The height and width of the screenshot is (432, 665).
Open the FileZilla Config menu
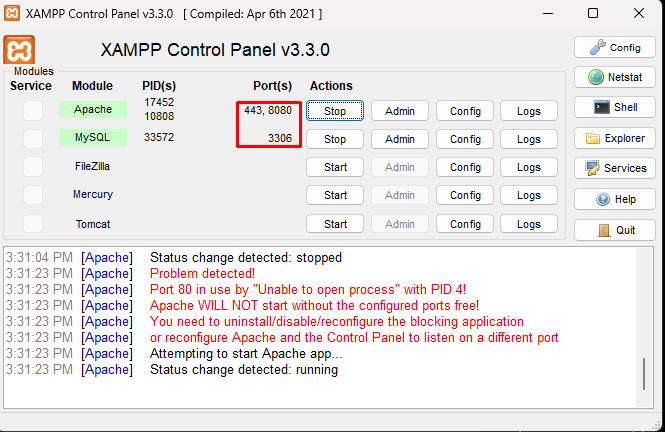click(x=465, y=167)
